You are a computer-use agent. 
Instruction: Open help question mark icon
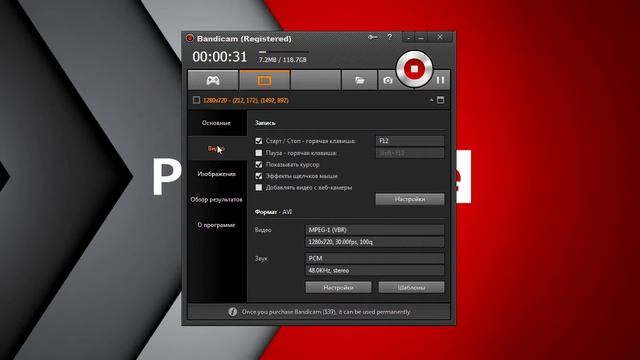pyautogui.click(x=390, y=37)
